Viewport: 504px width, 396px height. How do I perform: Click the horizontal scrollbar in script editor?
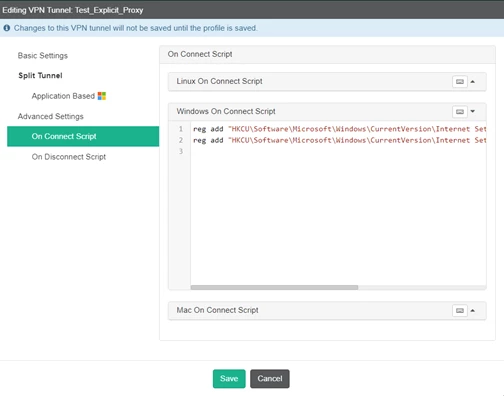[274, 287]
